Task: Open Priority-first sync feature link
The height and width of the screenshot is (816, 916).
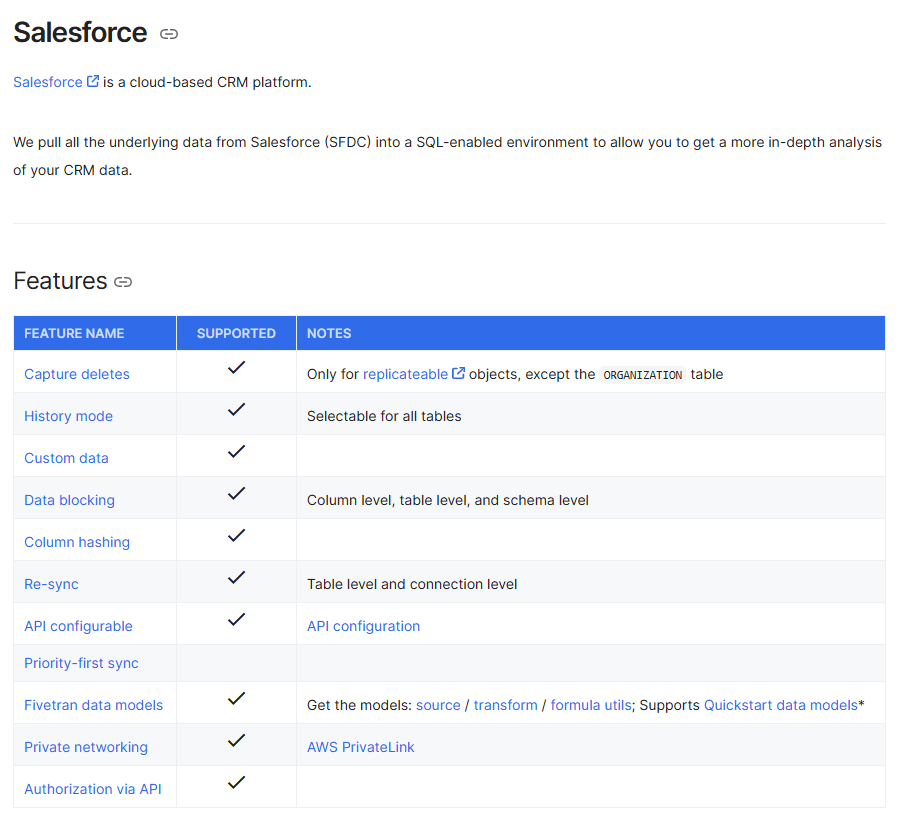Action: click(81, 663)
